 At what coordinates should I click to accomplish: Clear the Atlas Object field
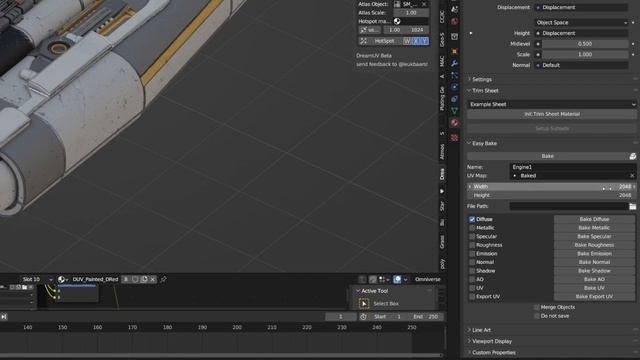[424, 4]
